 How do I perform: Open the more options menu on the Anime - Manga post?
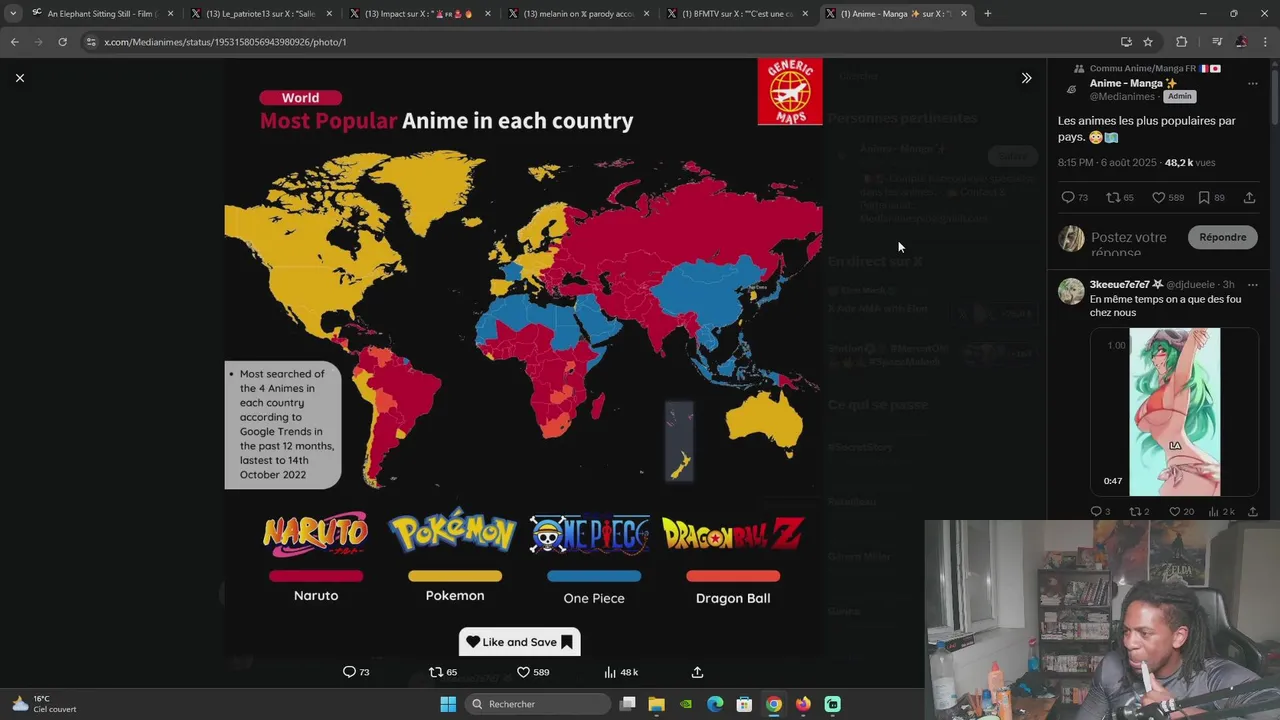(x=1252, y=84)
